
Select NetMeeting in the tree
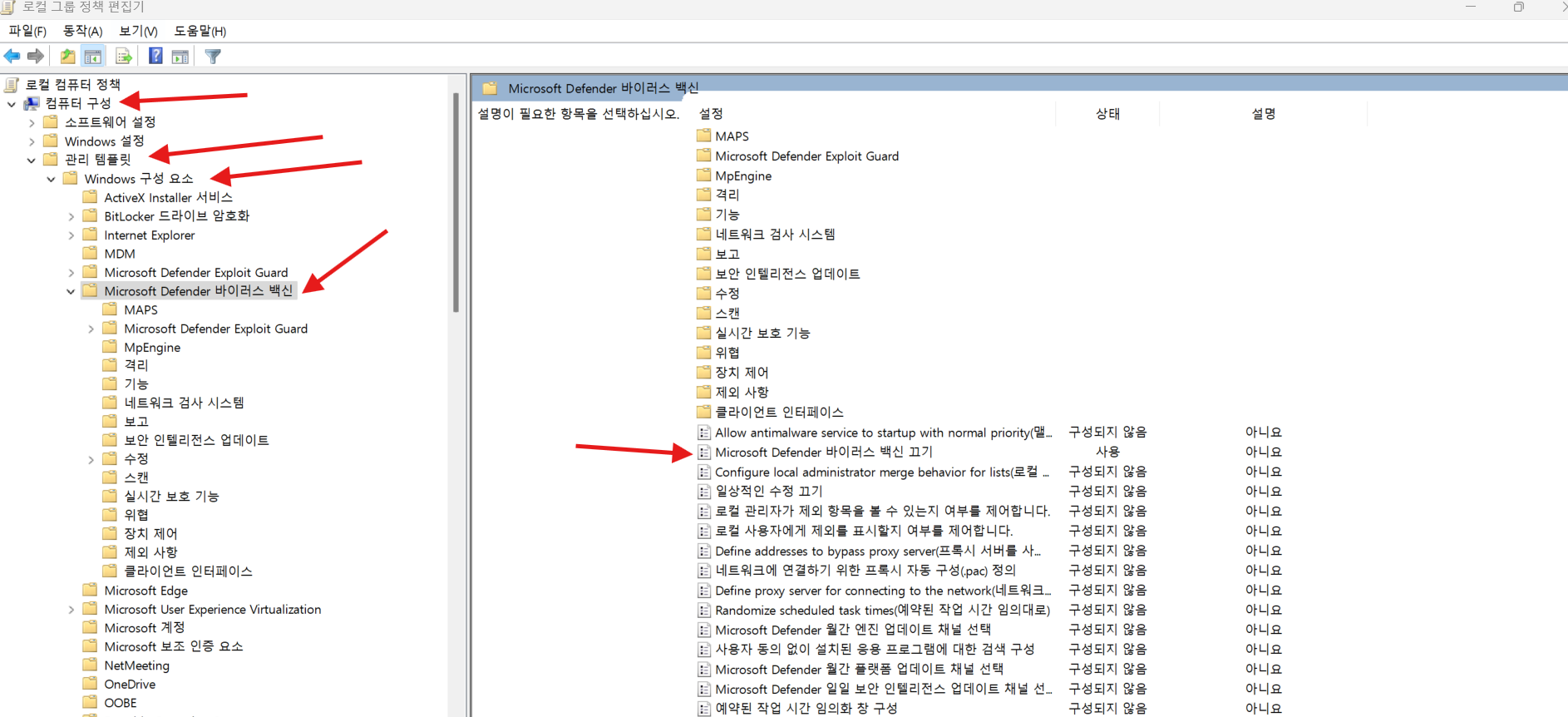(136, 665)
